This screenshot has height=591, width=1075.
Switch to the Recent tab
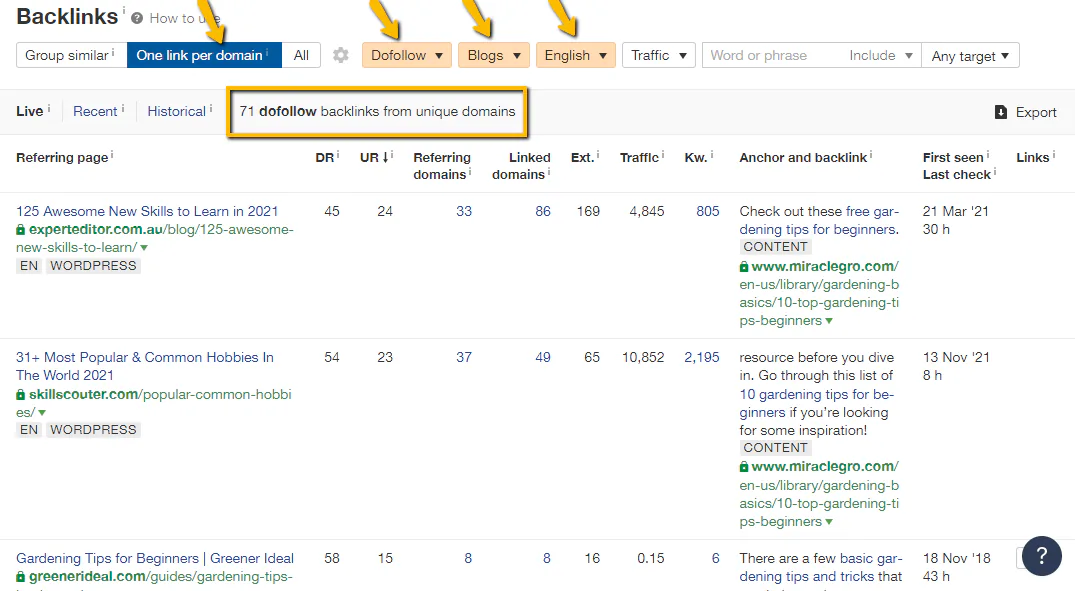95,111
